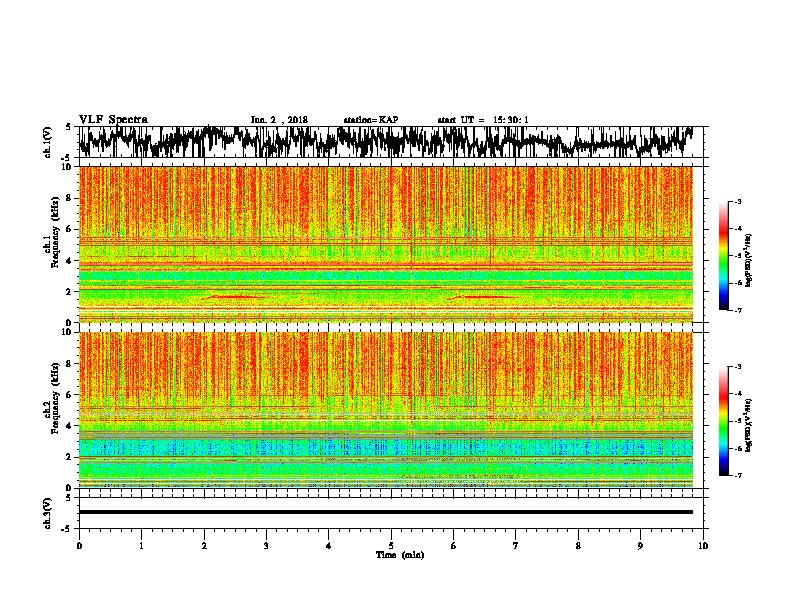Click the "Time (min)" axis label

(x=400, y=555)
